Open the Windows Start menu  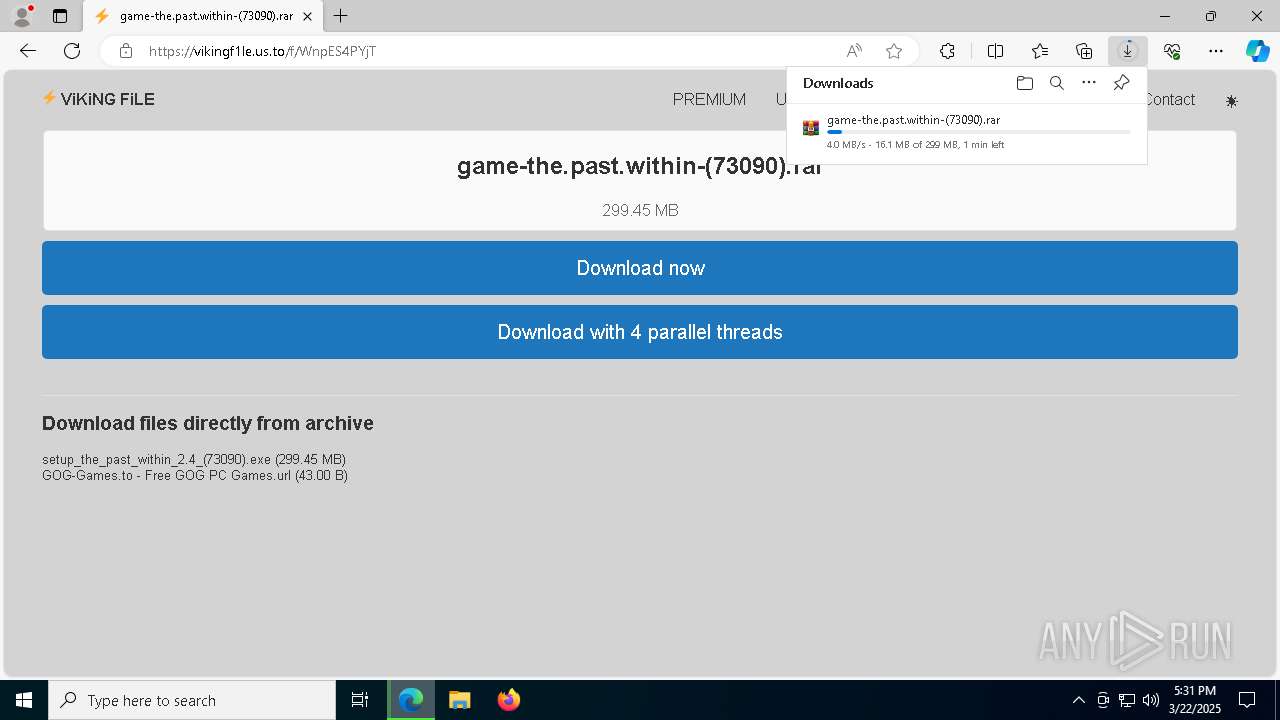tap(24, 700)
